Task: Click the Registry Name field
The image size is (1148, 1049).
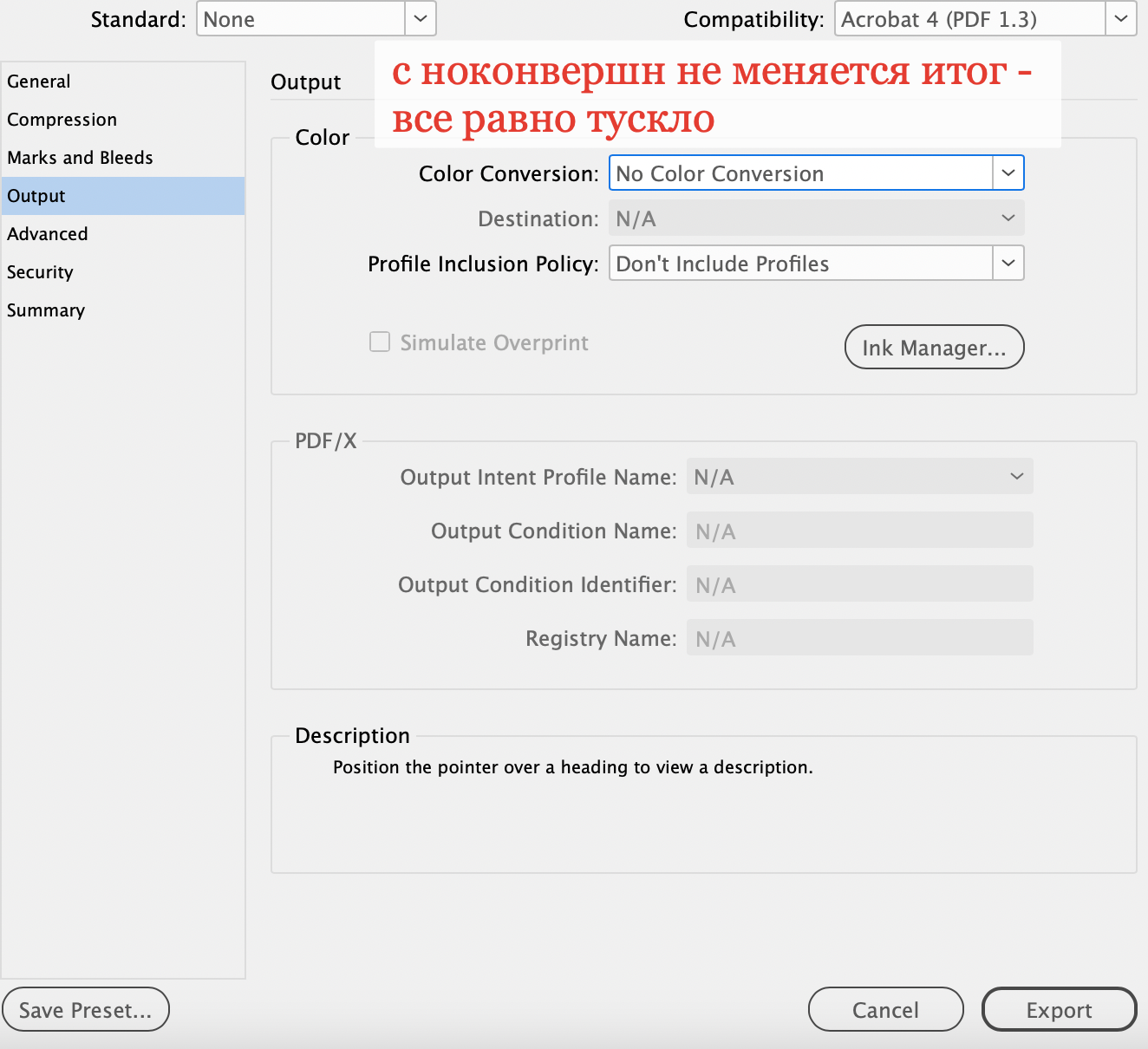Action: pyautogui.click(x=860, y=638)
